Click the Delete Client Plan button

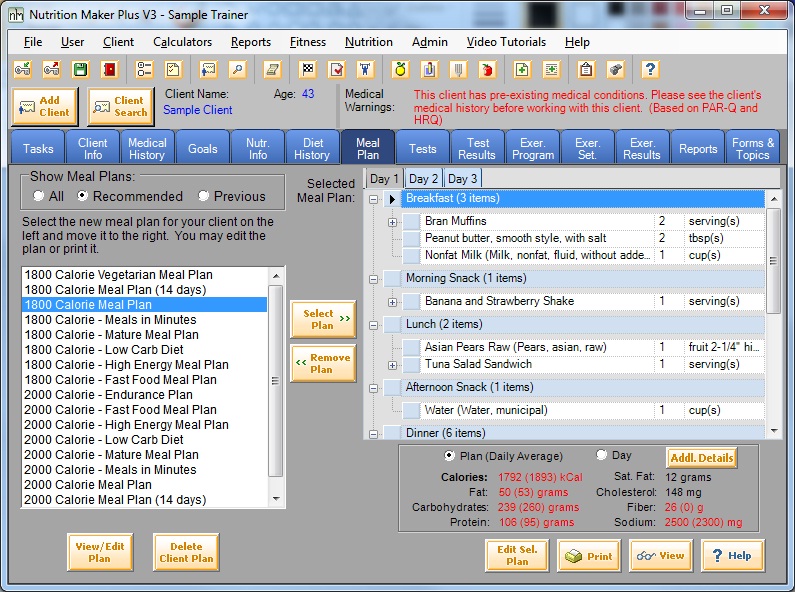click(x=186, y=552)
